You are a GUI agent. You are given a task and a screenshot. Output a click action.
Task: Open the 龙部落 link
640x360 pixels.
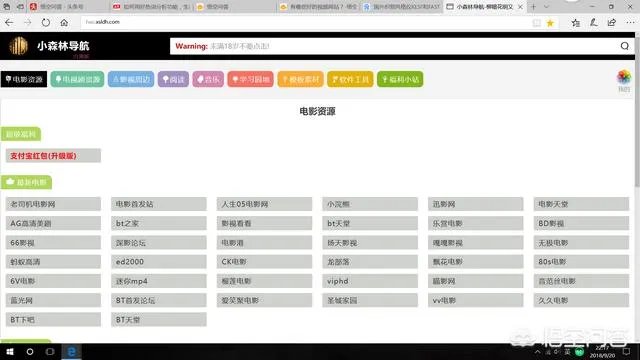[370, 262]
